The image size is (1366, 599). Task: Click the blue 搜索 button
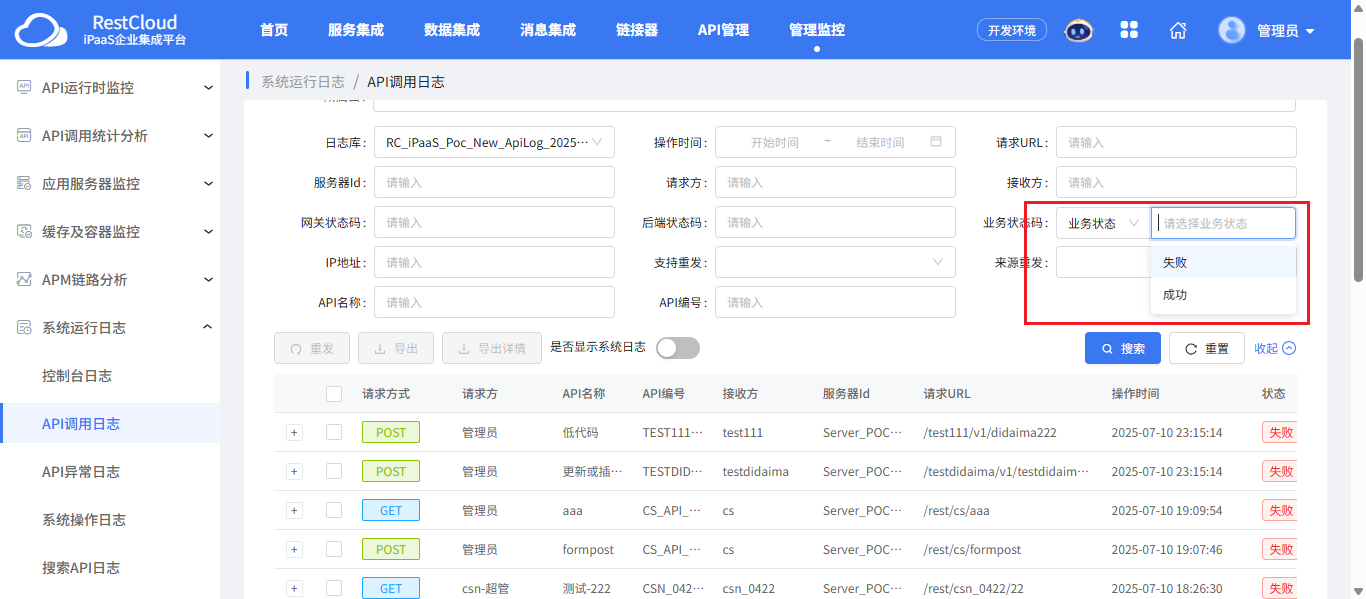tap(1123, 349)
